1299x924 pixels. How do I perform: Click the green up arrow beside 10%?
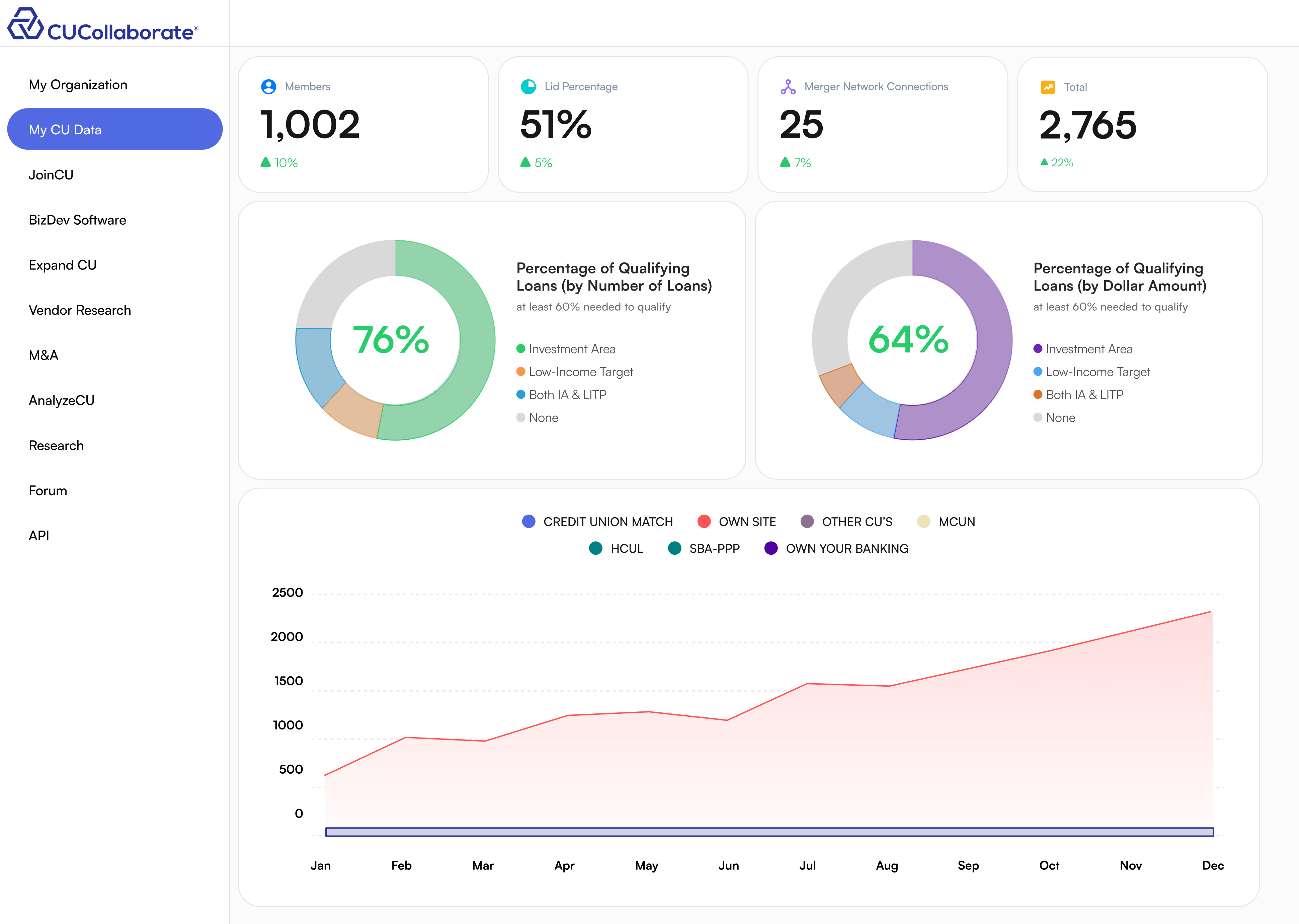[266, 162]
